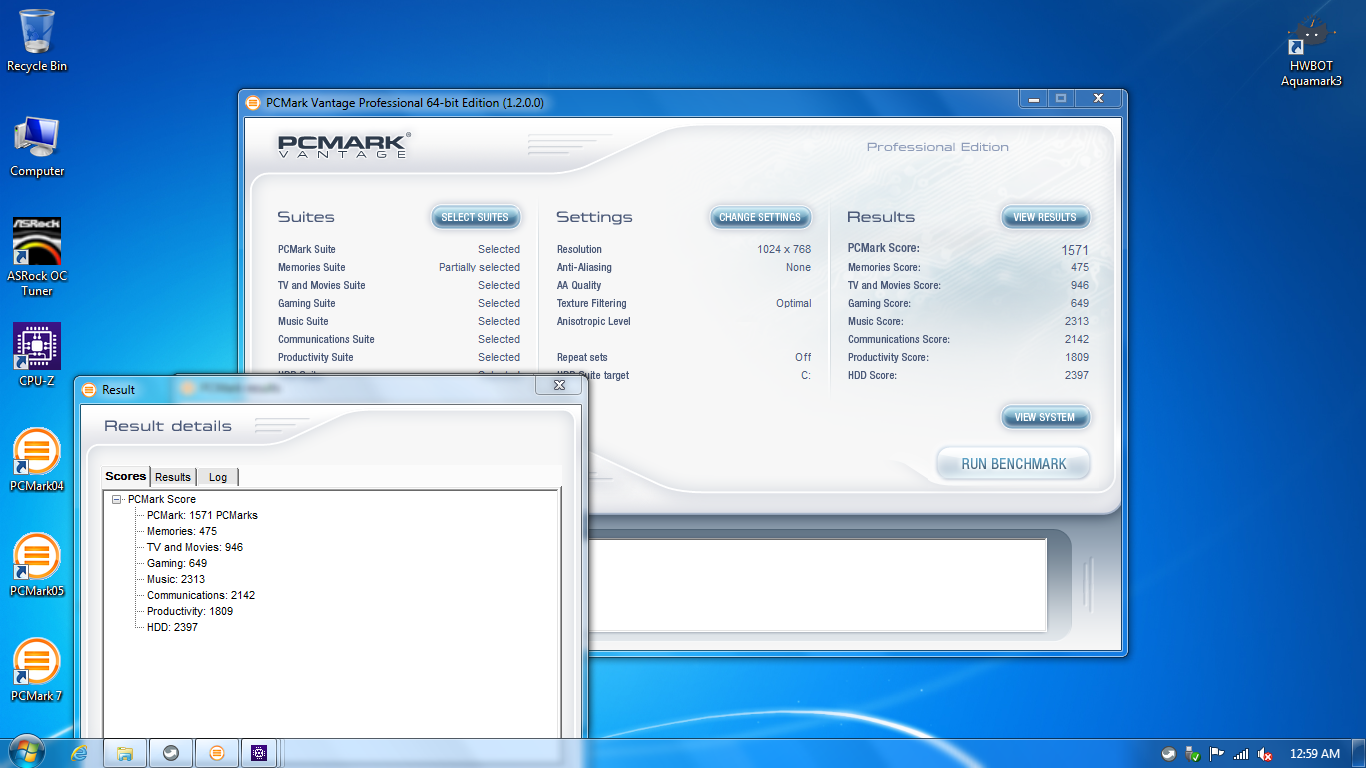This screenshot has width=1366, height=768.
Task: Open the Action Center flag tray icon
Action: tap(1217, 754)
